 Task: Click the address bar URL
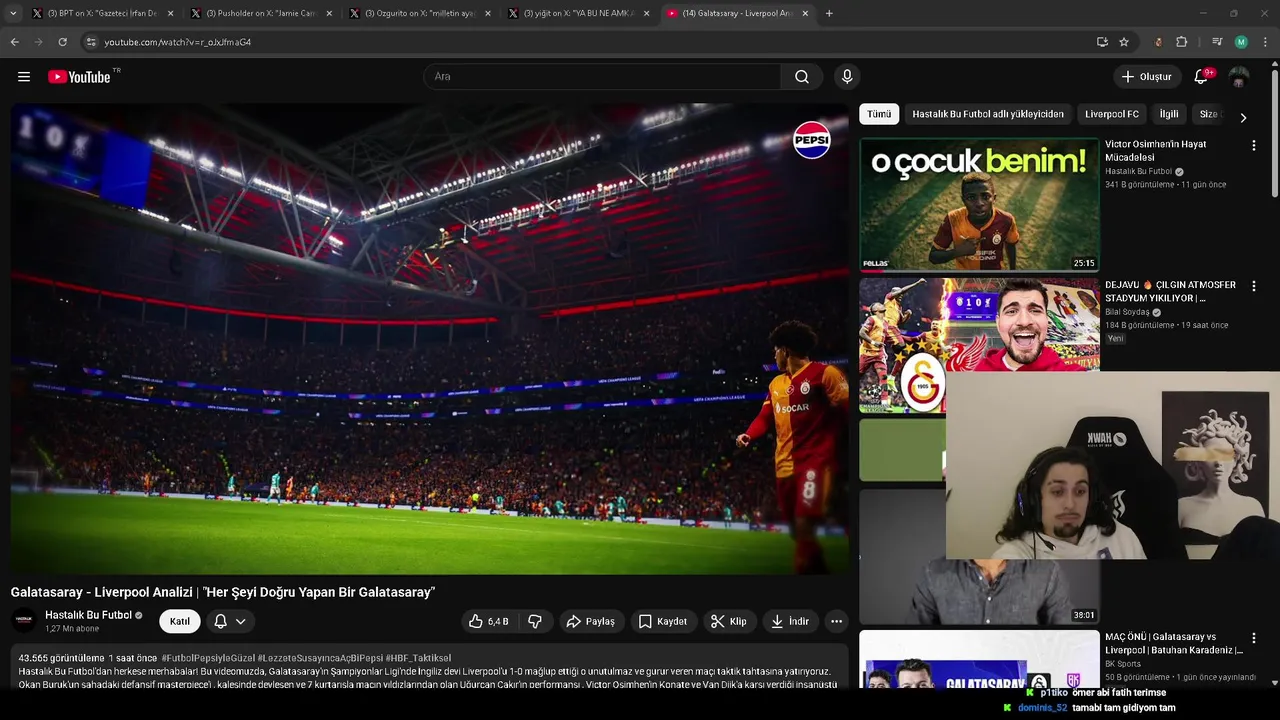[177, 42]
